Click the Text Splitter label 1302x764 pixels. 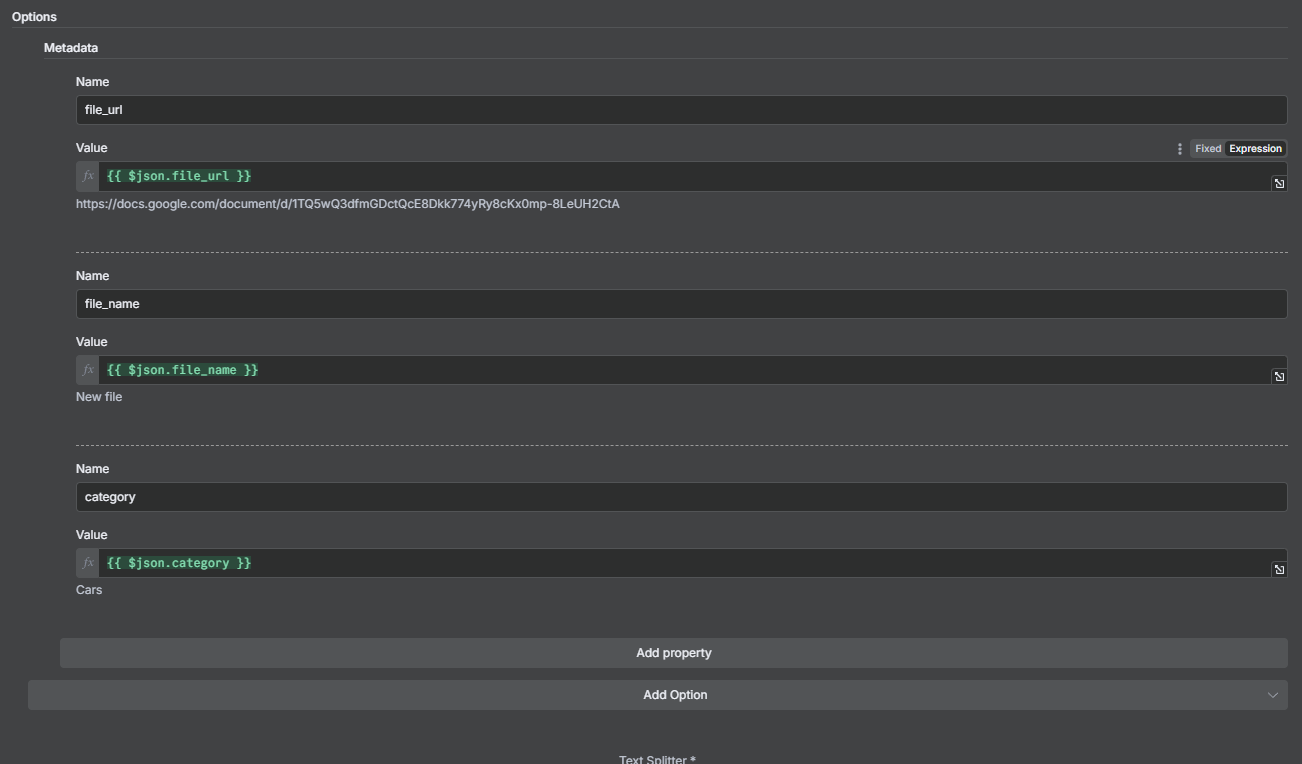point(657,759)
